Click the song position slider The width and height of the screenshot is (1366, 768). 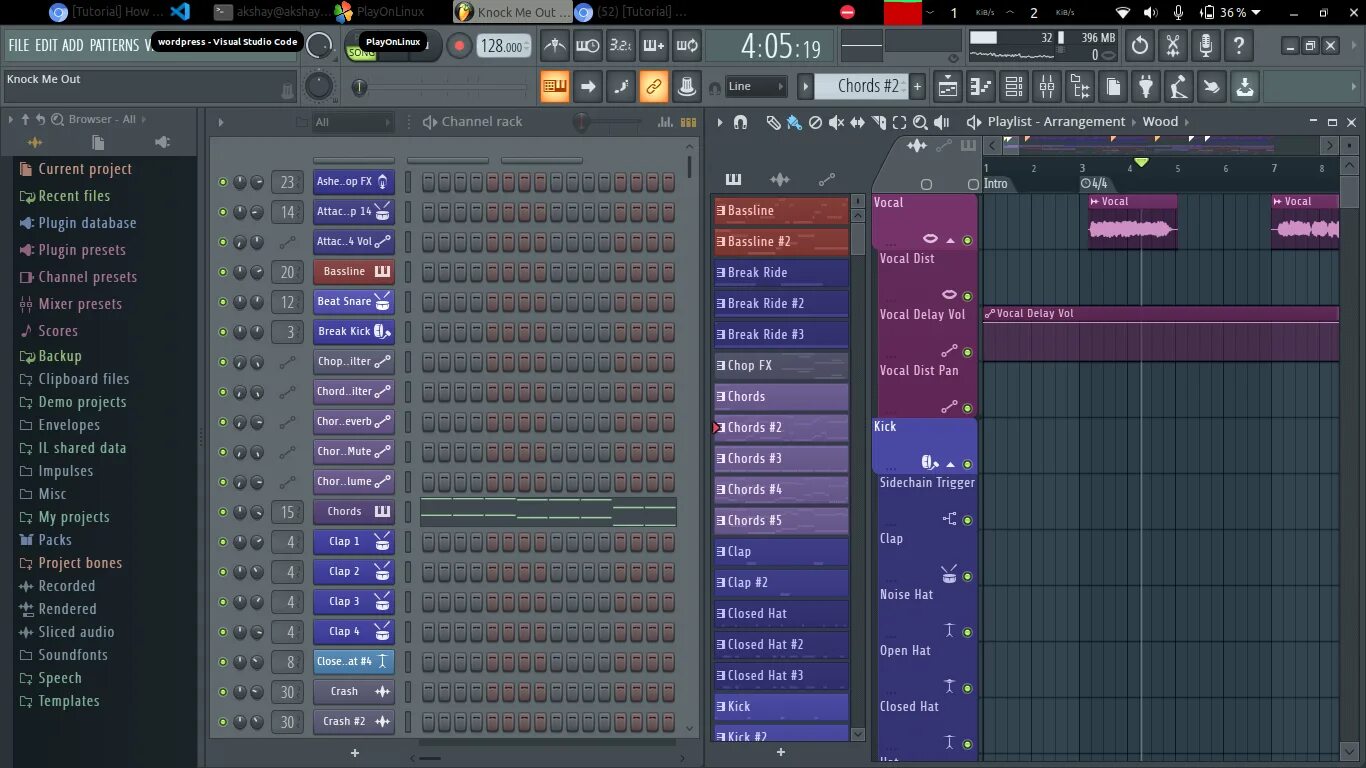coord(440,88)
